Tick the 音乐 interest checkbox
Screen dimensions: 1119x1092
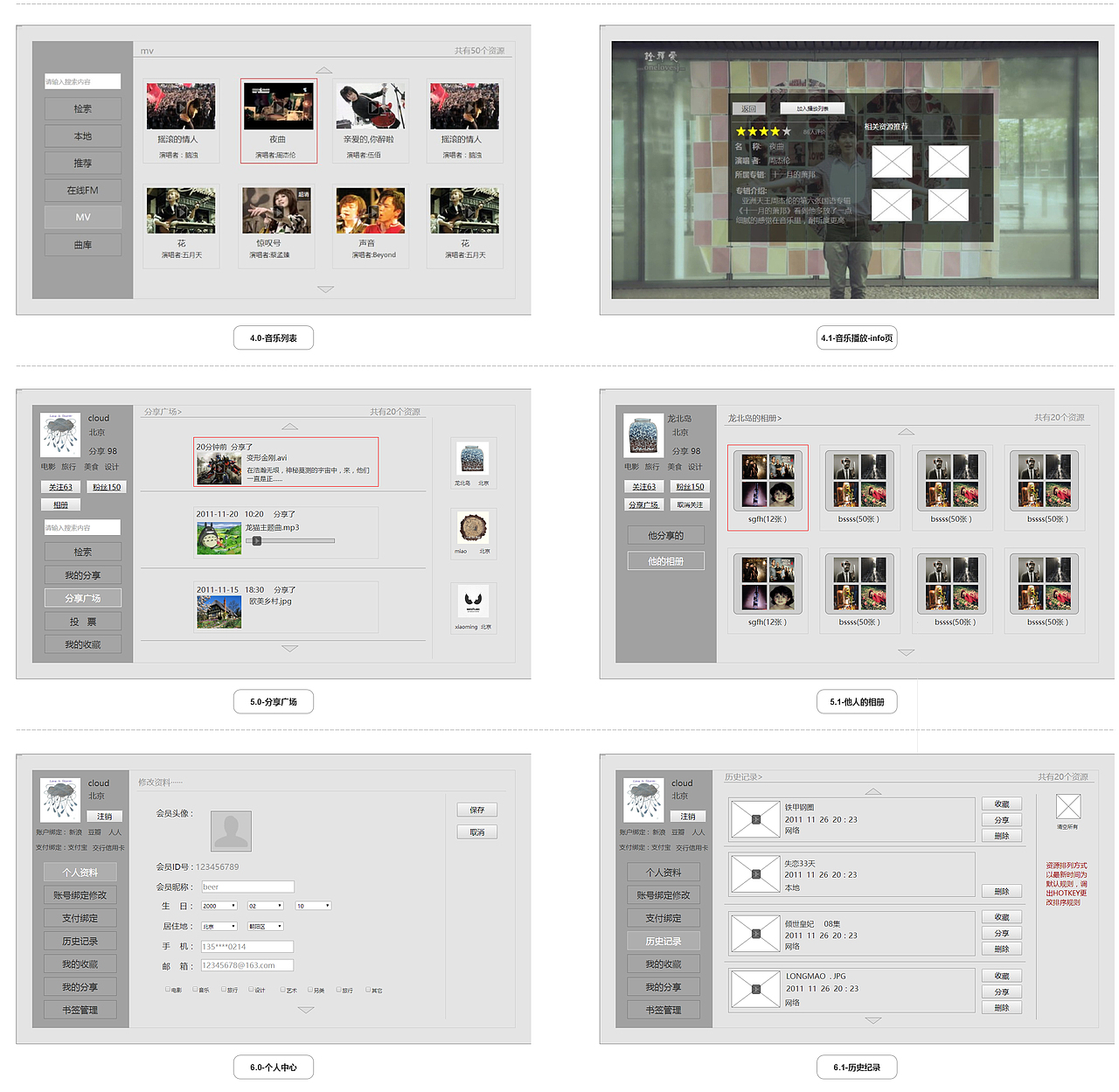pos(195,990)
